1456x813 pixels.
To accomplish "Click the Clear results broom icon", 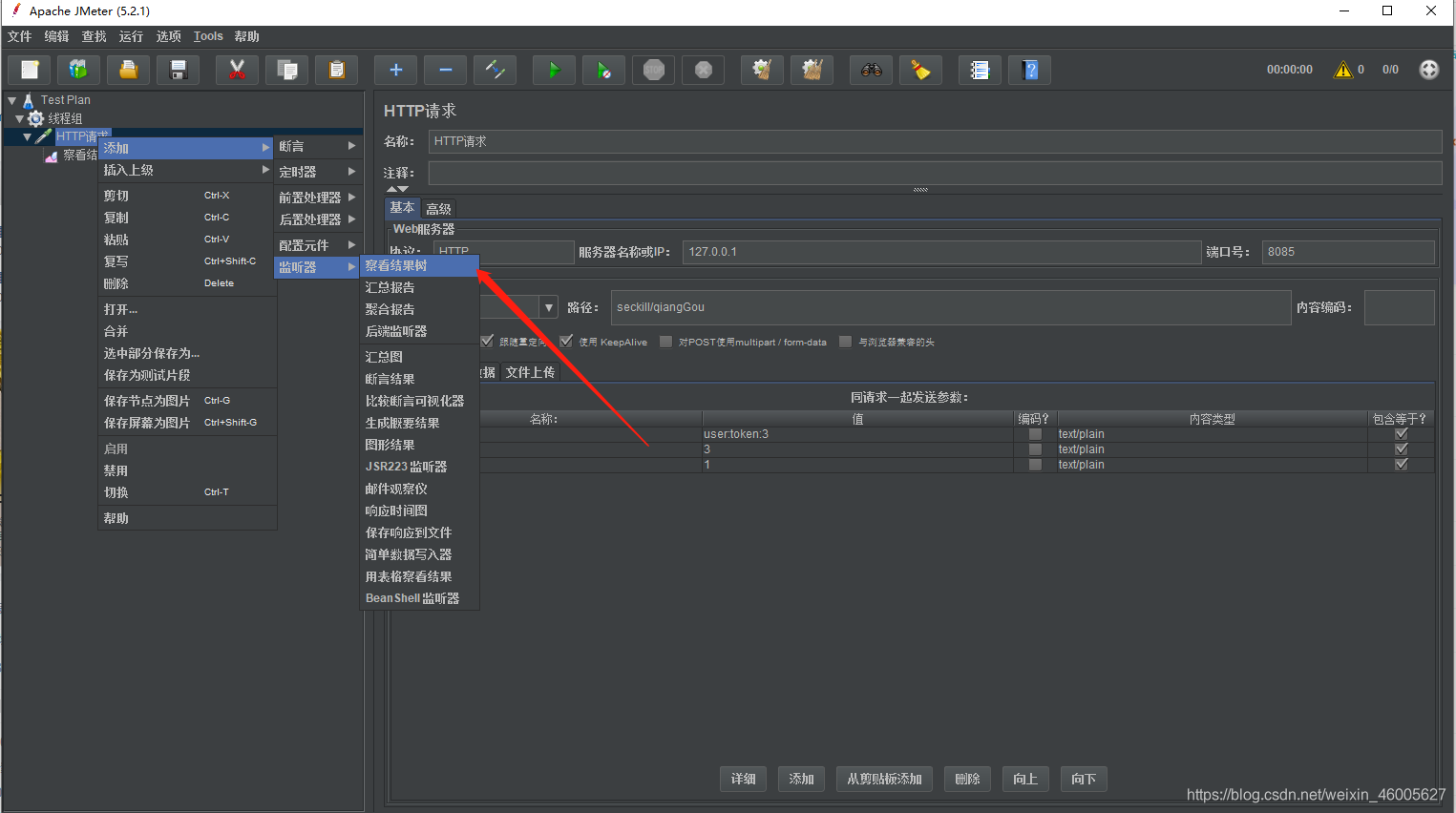I will pos(762,70).
